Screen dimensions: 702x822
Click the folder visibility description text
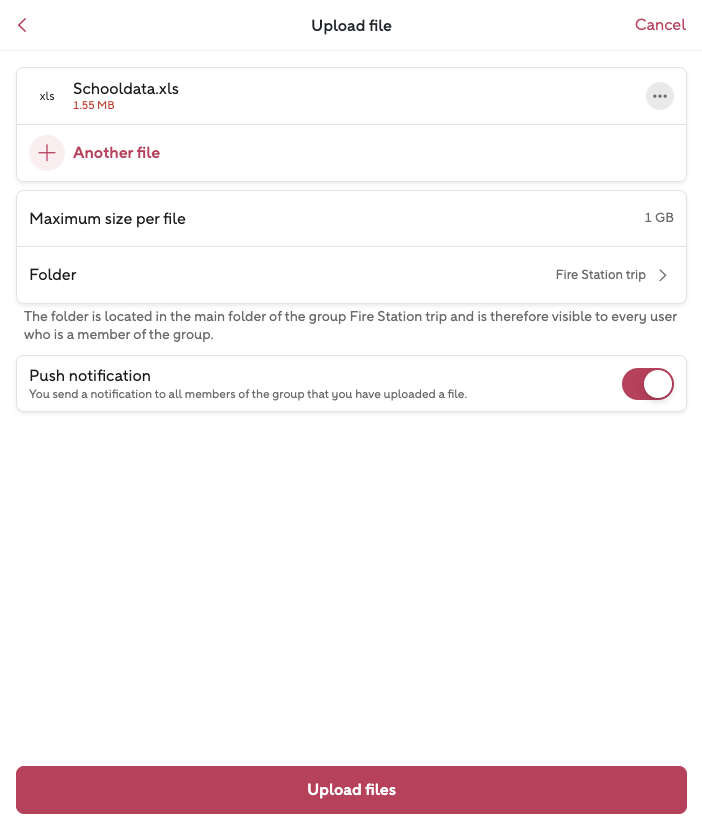click(350, 325)
